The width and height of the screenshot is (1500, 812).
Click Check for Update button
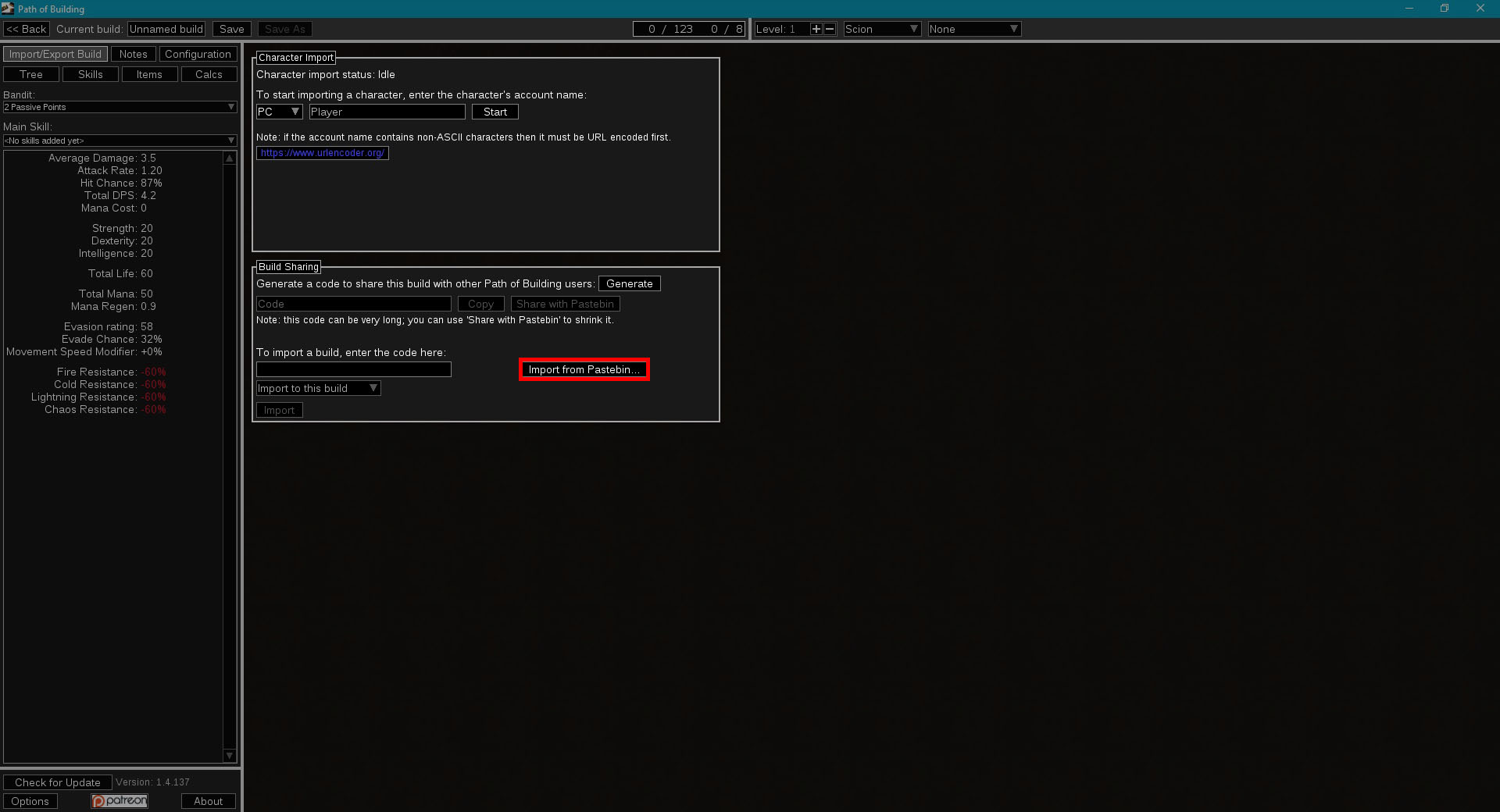click(x=58, y=782)
